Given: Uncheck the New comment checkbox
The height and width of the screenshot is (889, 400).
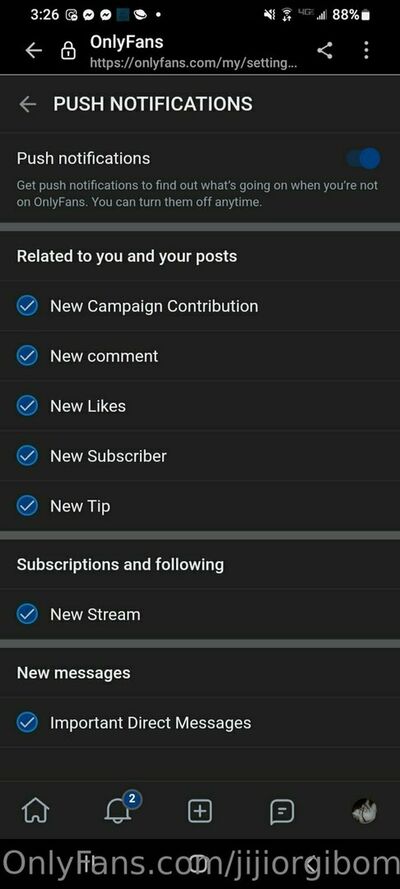Looking at the screenshot, I should click(x=27, y=356).
